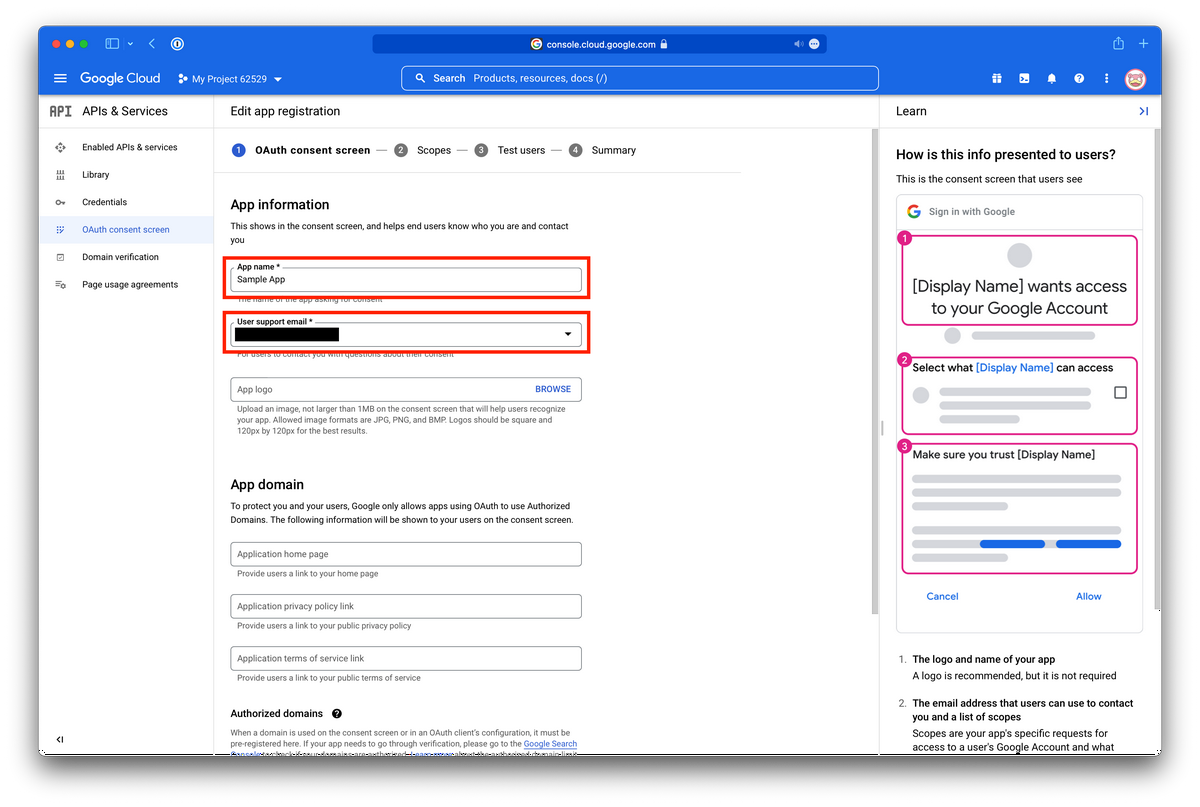Select step 4 Summary

pyautogui.click(x=603, y=150)
